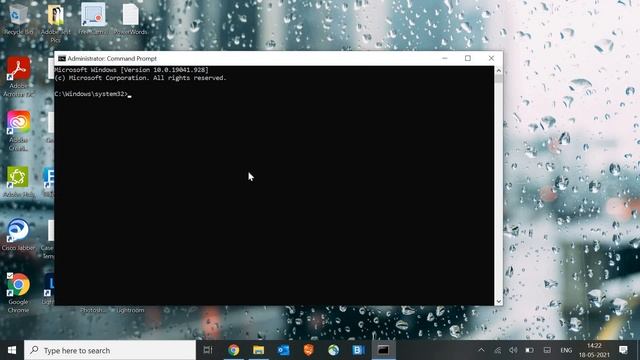
Task: Open the Windows Start menu
Action: [12, 350]
